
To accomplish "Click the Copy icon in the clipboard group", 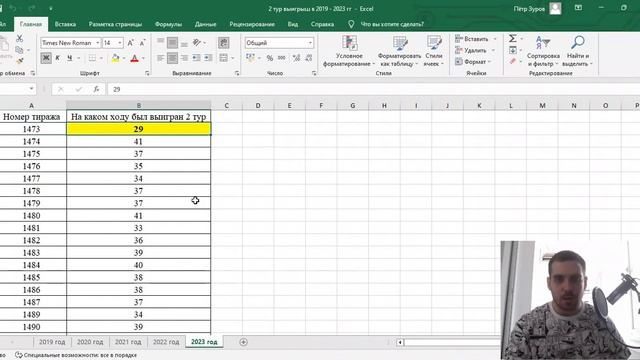I will (x=19, y=50).
